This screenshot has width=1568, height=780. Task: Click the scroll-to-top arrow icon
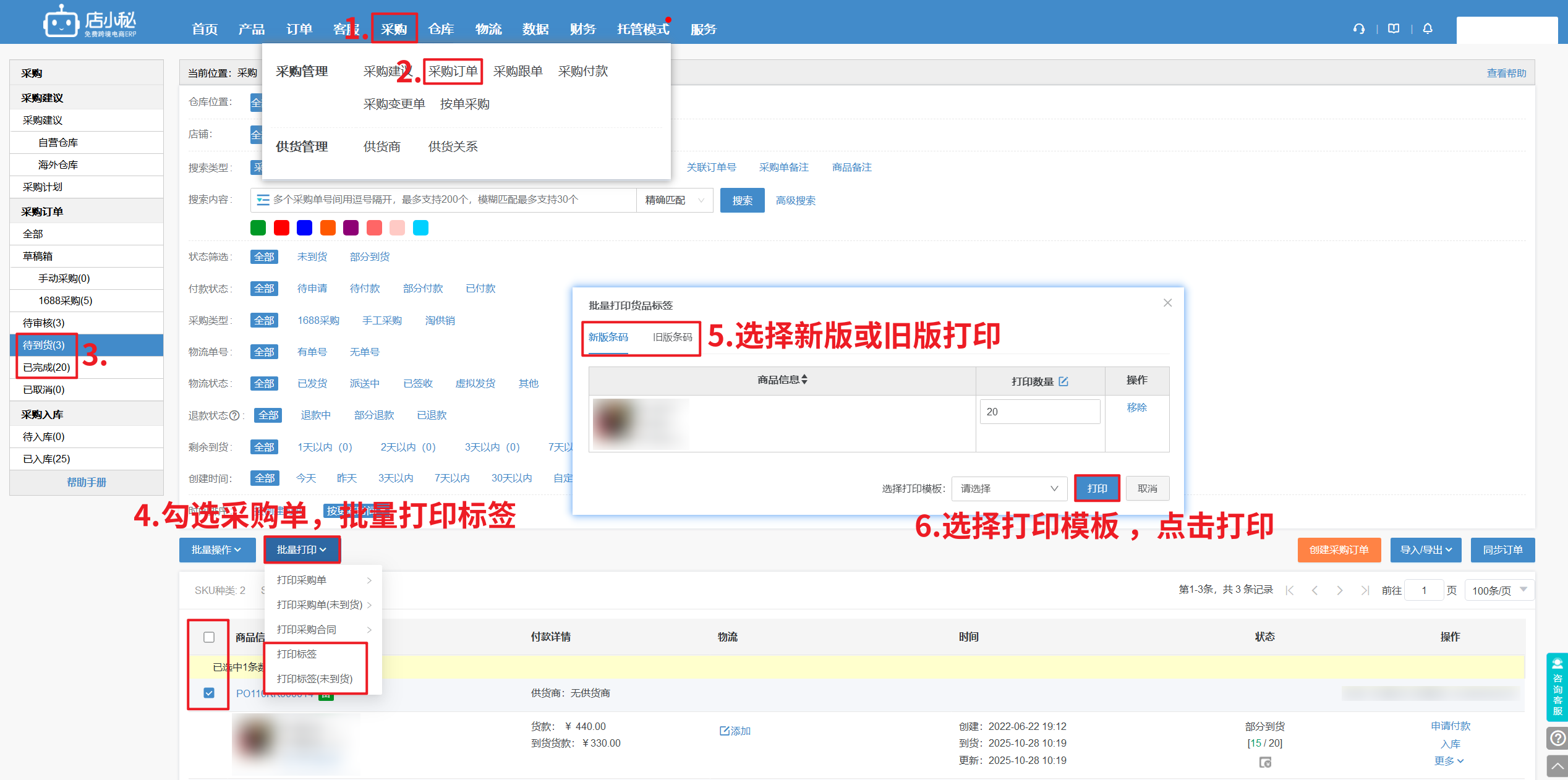click(x=1557, y=766)
